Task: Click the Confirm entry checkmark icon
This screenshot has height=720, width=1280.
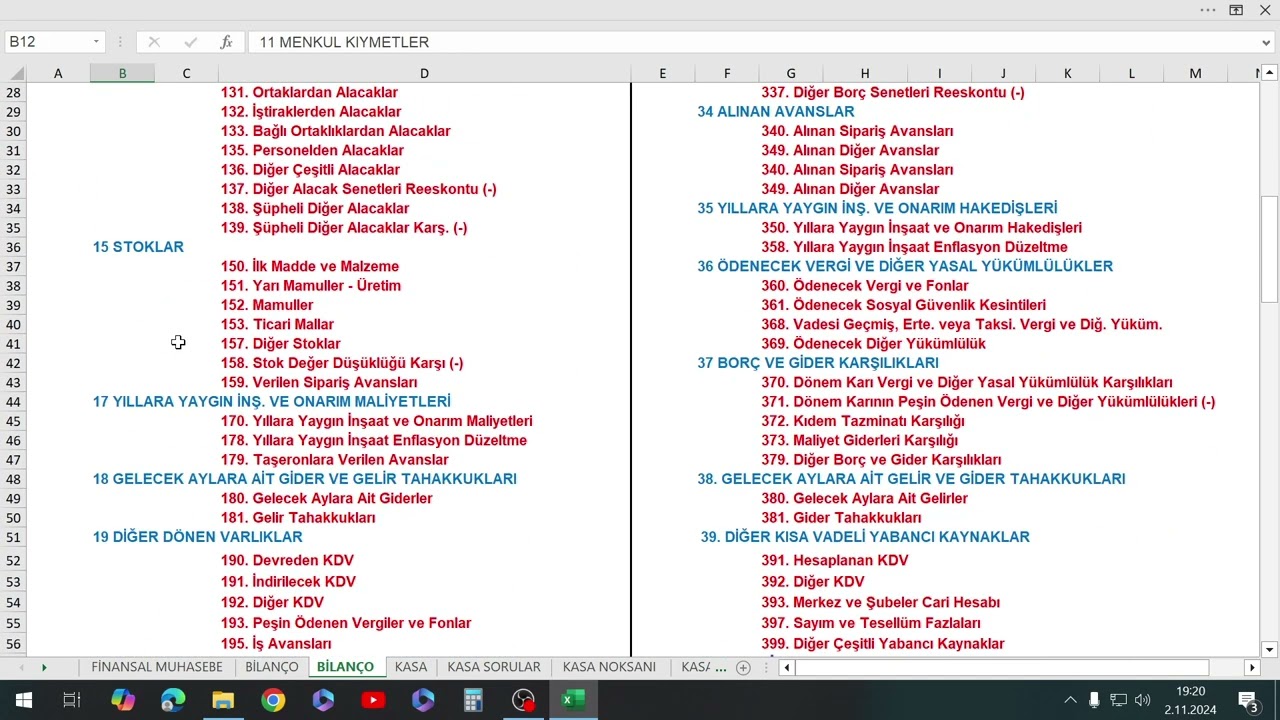Action: tap(190, 42)
